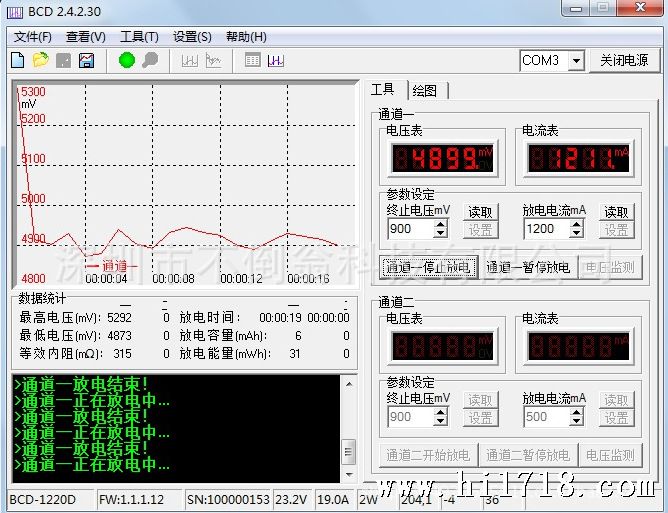Click channel one 放电电流 field showing 1200
Viewport: 668px width, 513px height.
coord(547,229)
